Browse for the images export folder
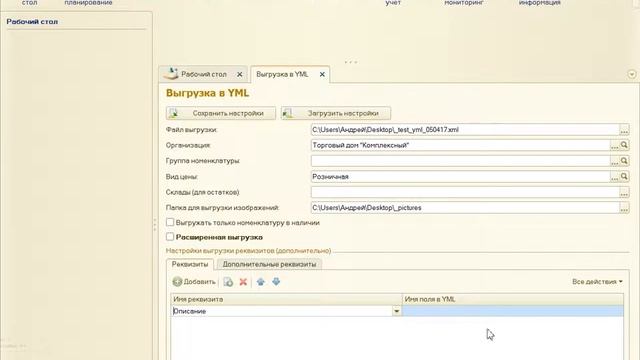The width and height of the screenshot is (640, 360). pos(624,208)
